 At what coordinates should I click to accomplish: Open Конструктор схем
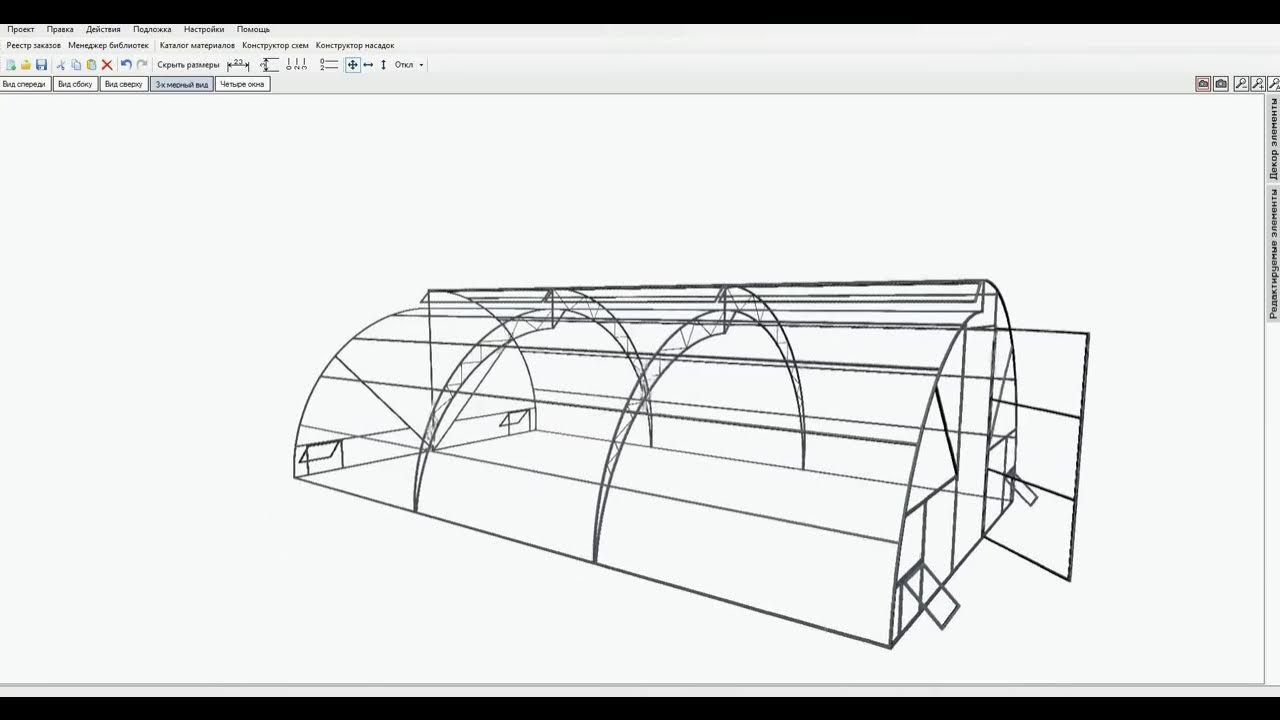click(x=275, y=45)
